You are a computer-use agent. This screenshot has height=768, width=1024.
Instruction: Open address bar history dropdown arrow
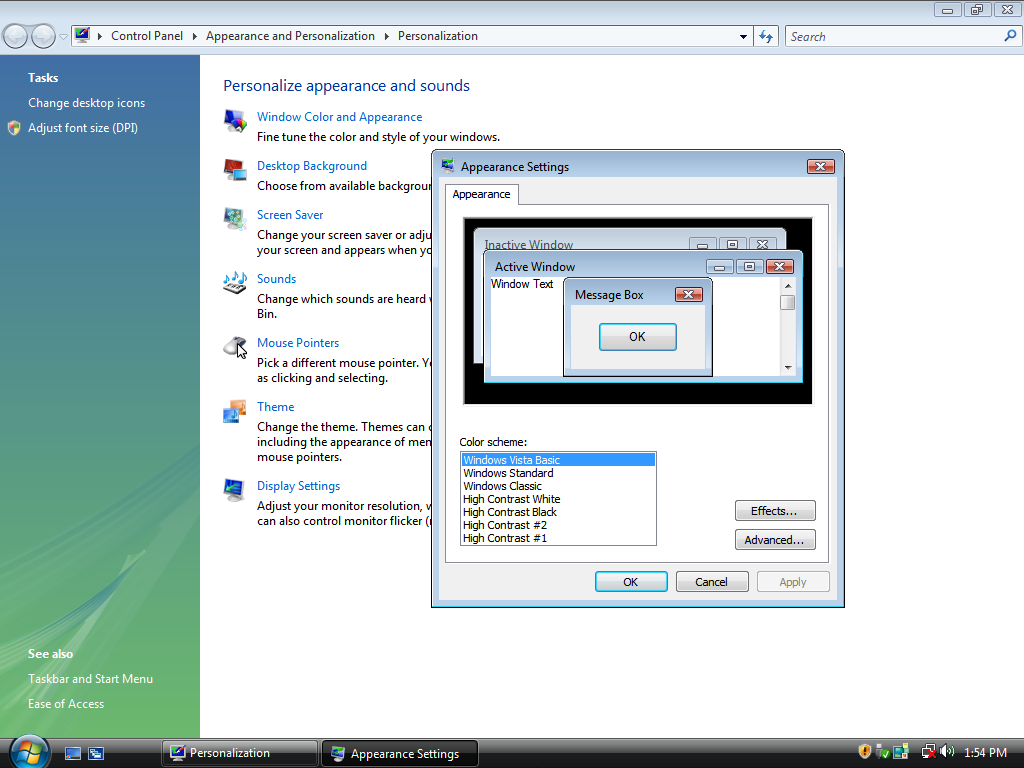pyautogui.click(x=743, y=37)
